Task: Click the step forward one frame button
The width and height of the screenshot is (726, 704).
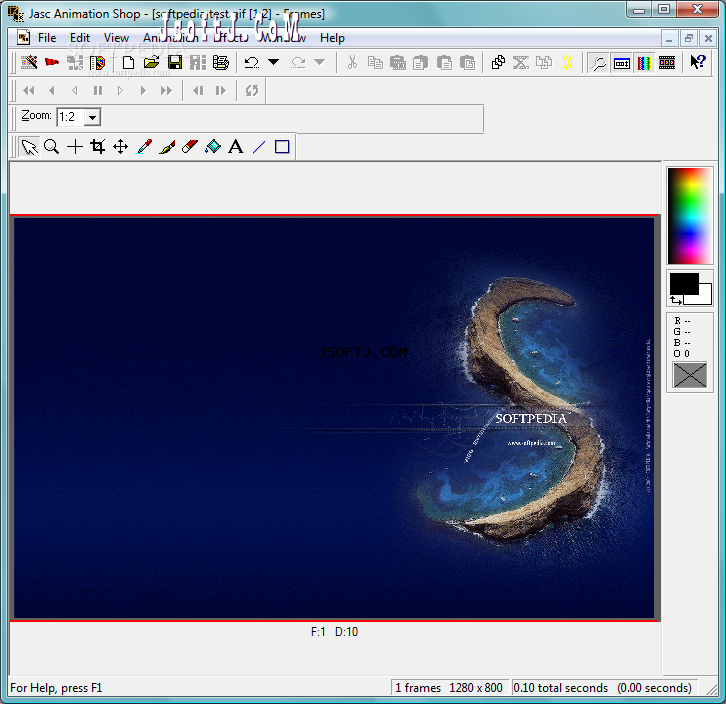Action: pyautogui.click(x=220, y=91)
